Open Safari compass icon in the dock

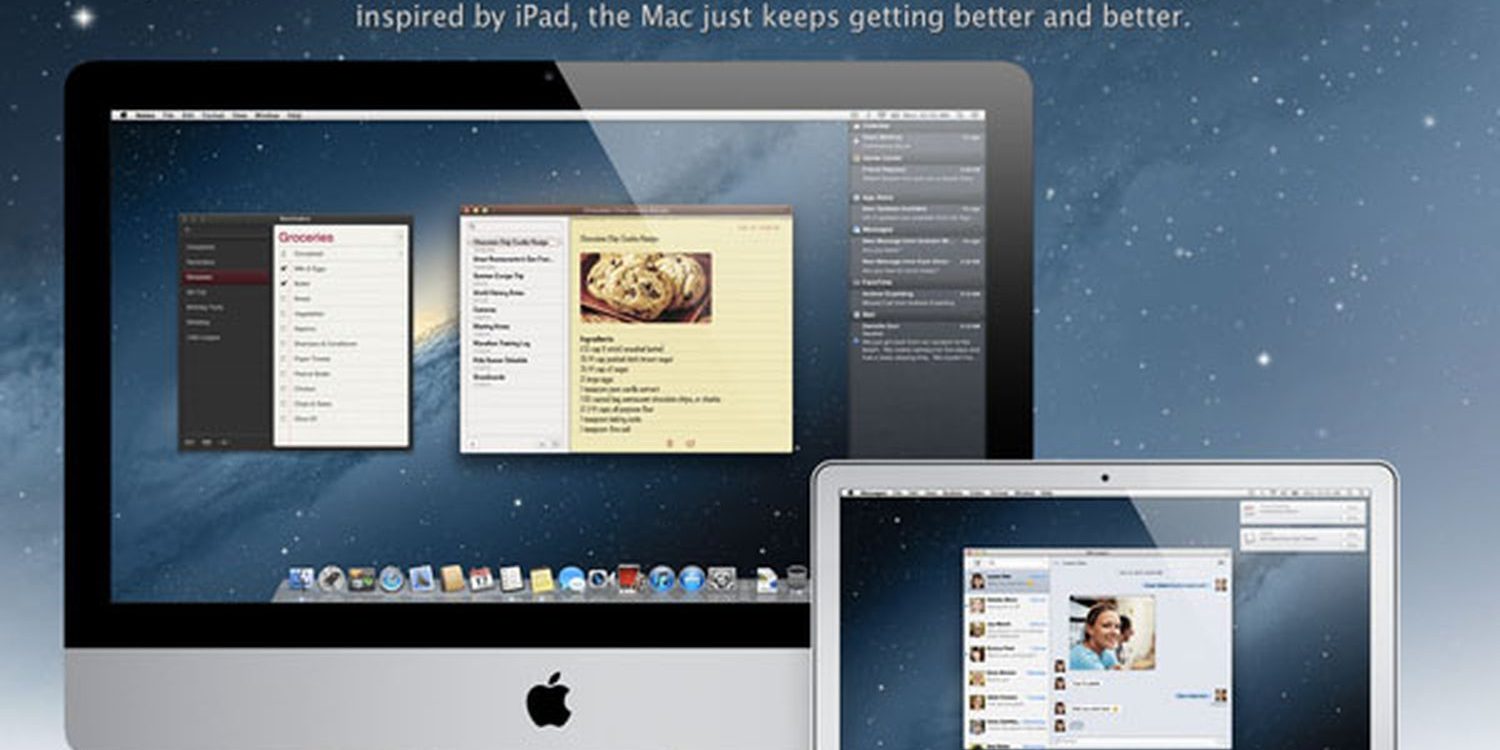tap(391, 578)
